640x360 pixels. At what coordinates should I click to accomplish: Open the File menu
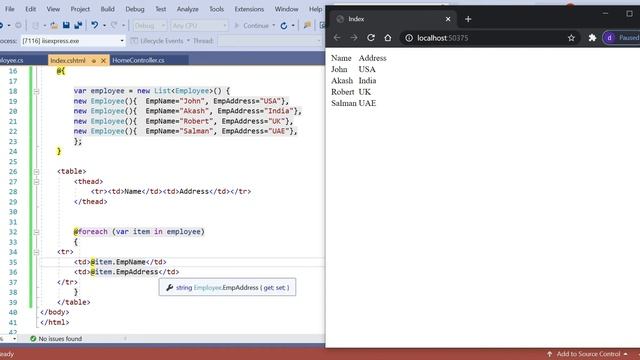(x=9, y=9)
